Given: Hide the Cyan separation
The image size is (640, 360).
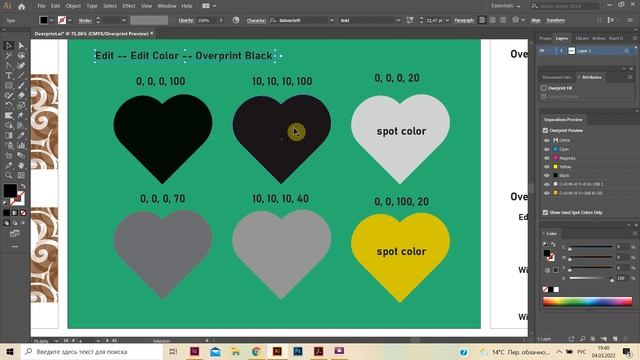Looking at the screenshot, I should [547, 149].
